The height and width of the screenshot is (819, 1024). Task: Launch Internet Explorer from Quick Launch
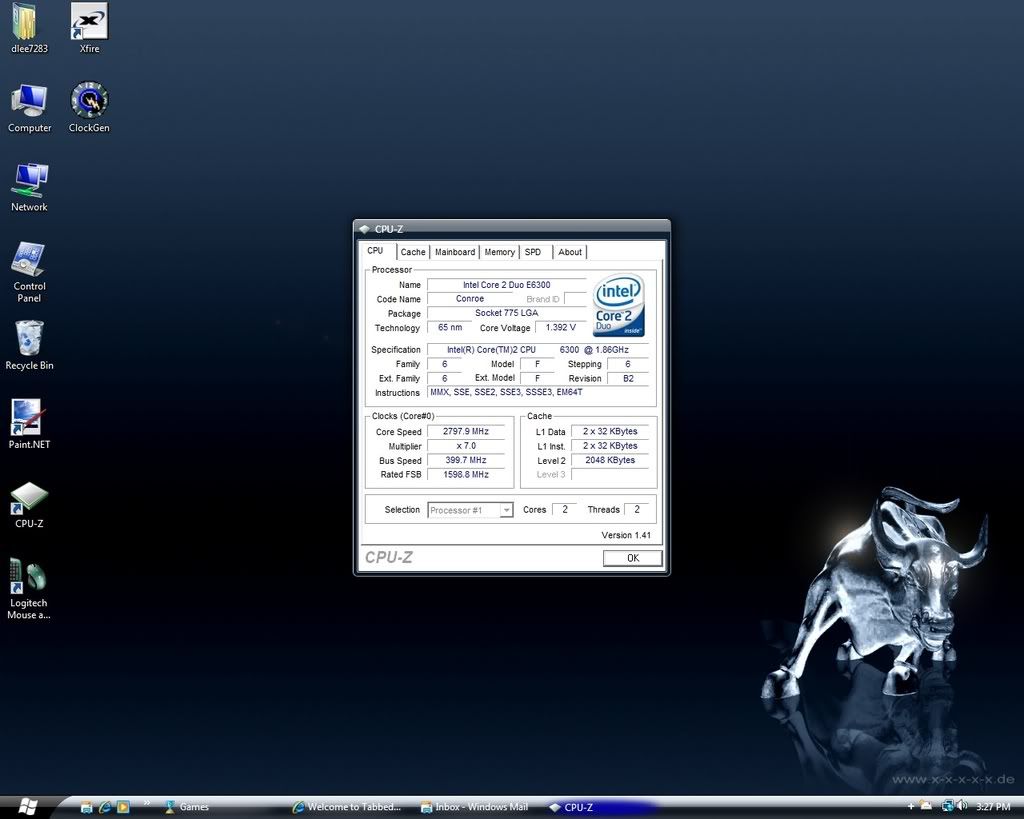point(104,807)
